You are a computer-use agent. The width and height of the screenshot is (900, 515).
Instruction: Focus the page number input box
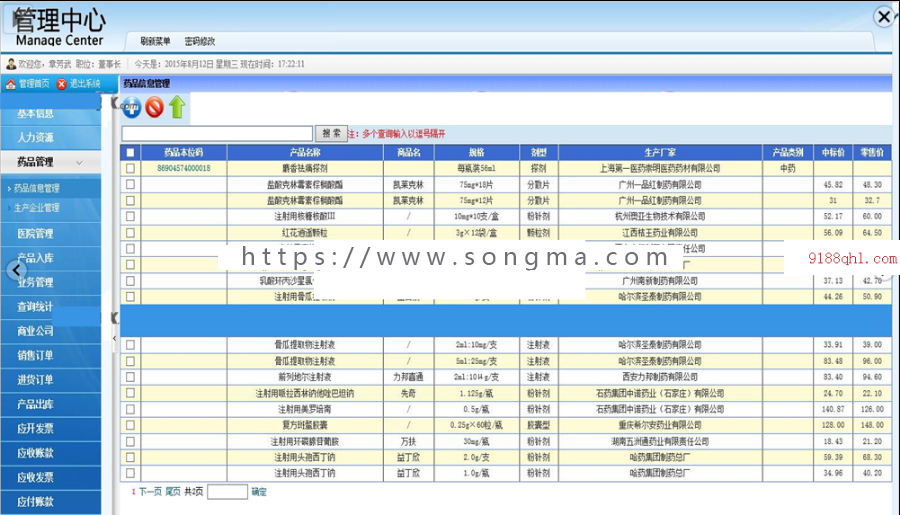pos(227,492)
